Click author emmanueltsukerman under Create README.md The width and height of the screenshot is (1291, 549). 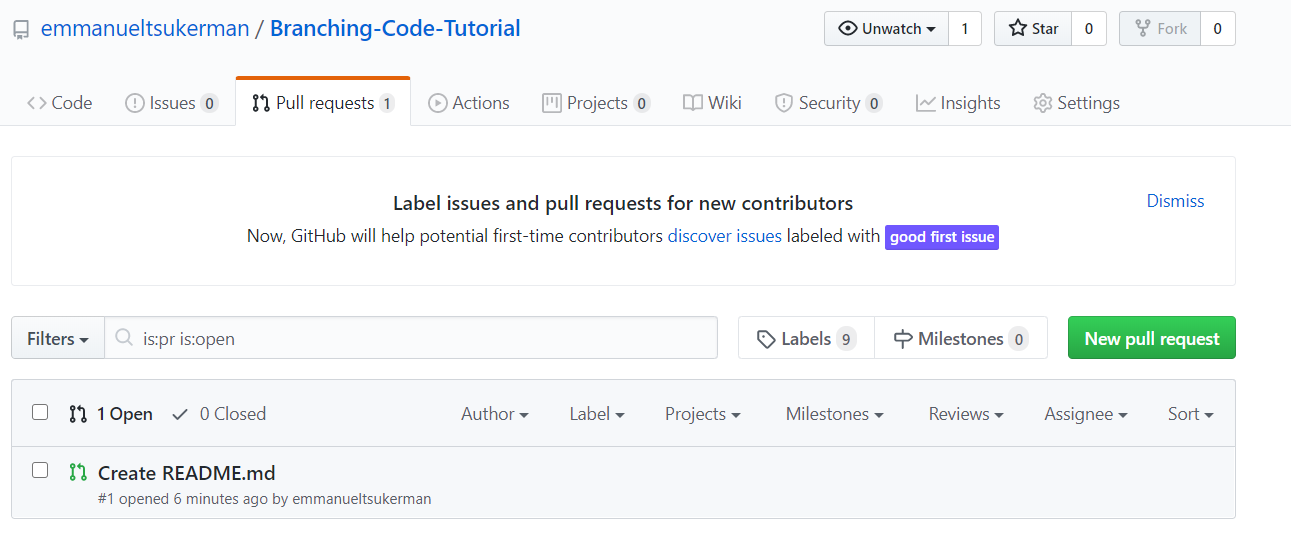point(362,498)
